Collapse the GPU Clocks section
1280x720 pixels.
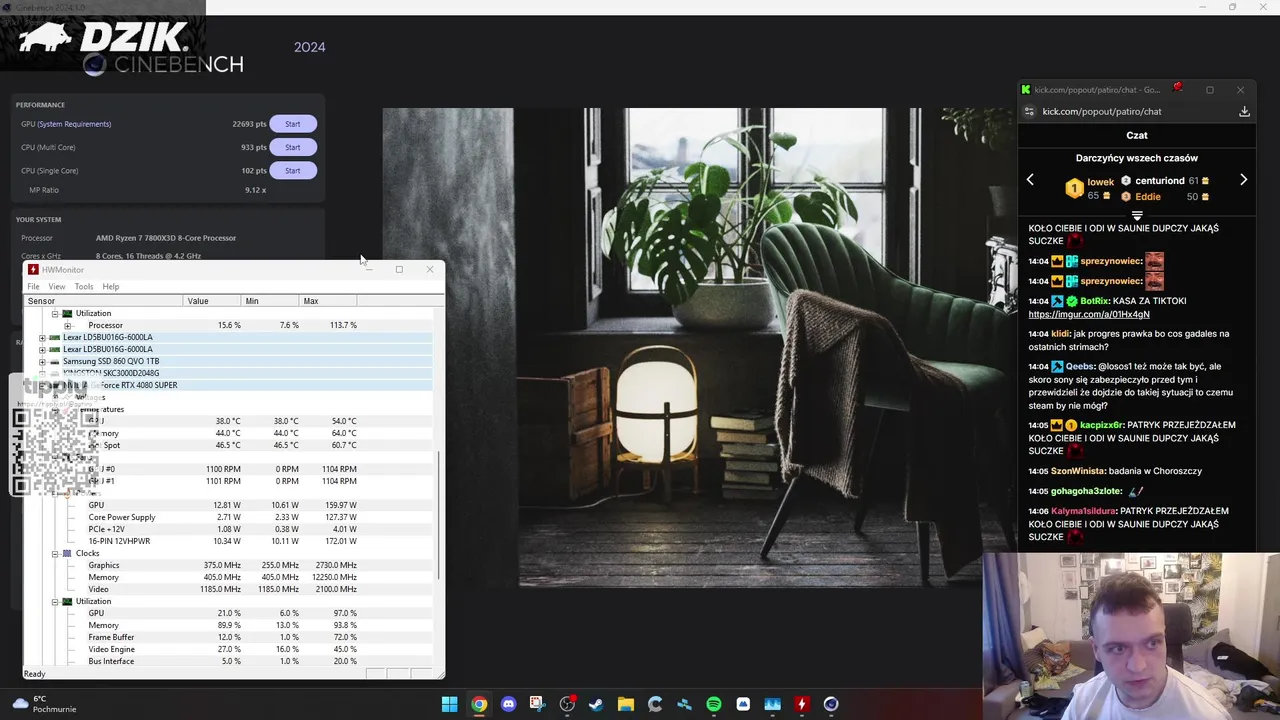[55, 553]
